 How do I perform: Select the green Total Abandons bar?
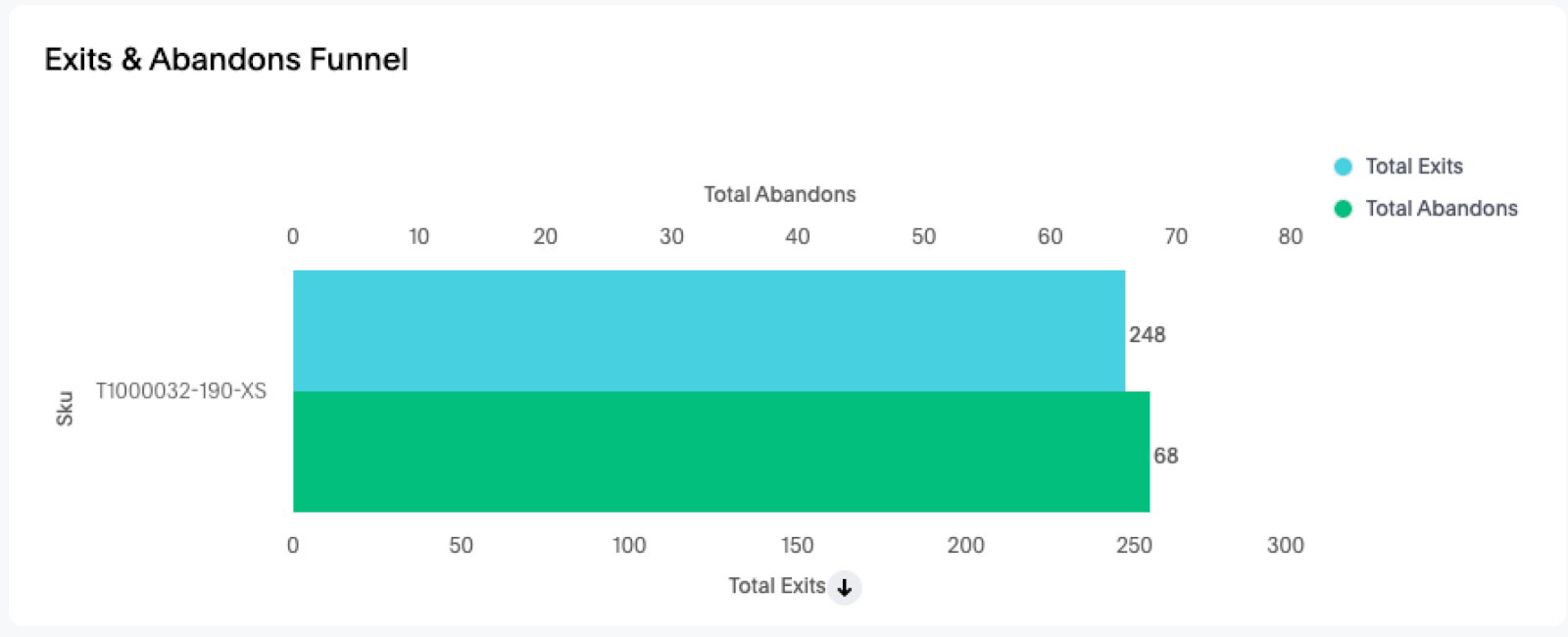click(720, 452)
